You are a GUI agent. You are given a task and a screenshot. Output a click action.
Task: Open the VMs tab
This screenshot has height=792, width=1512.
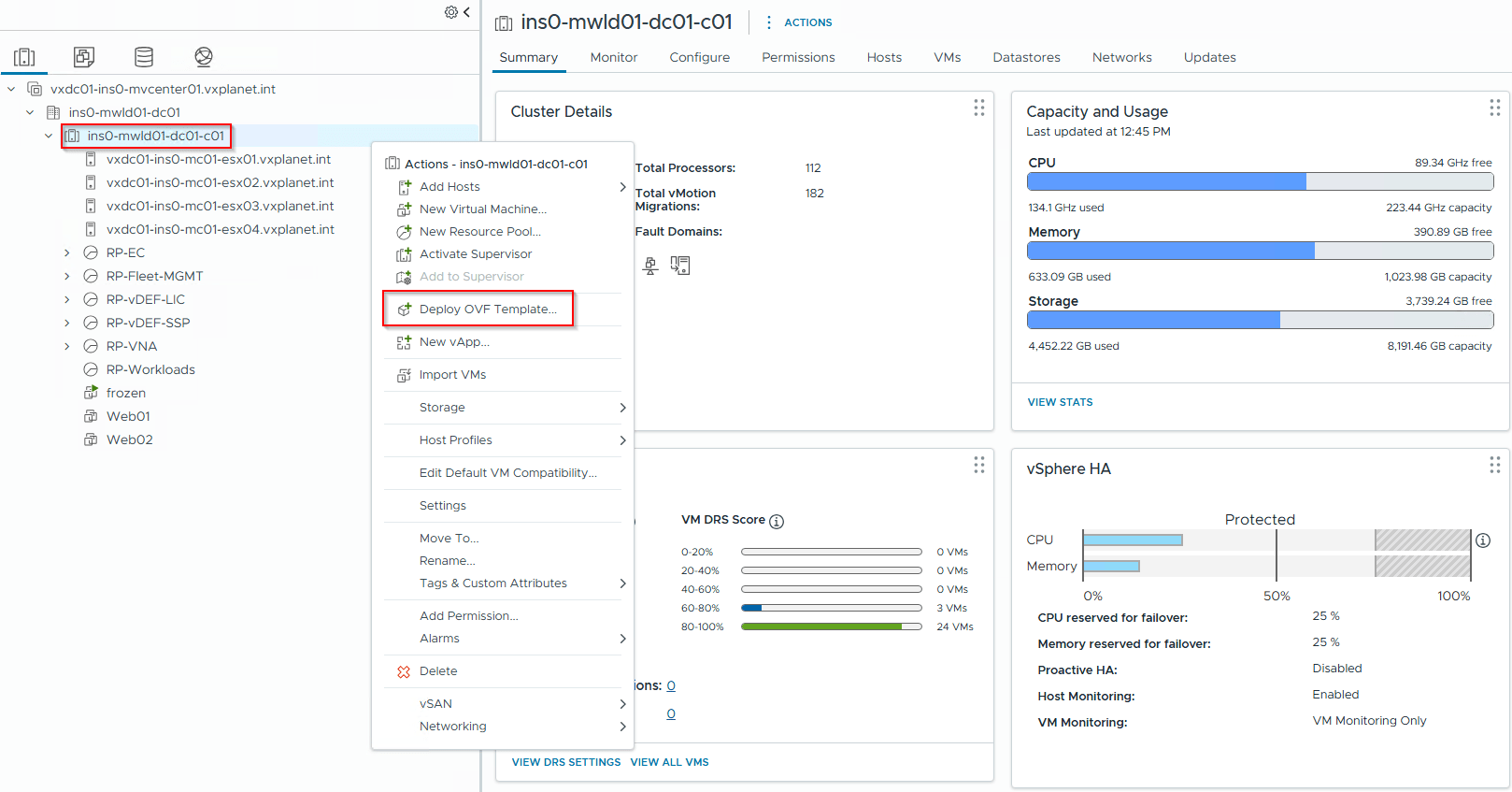pos(948,57)
